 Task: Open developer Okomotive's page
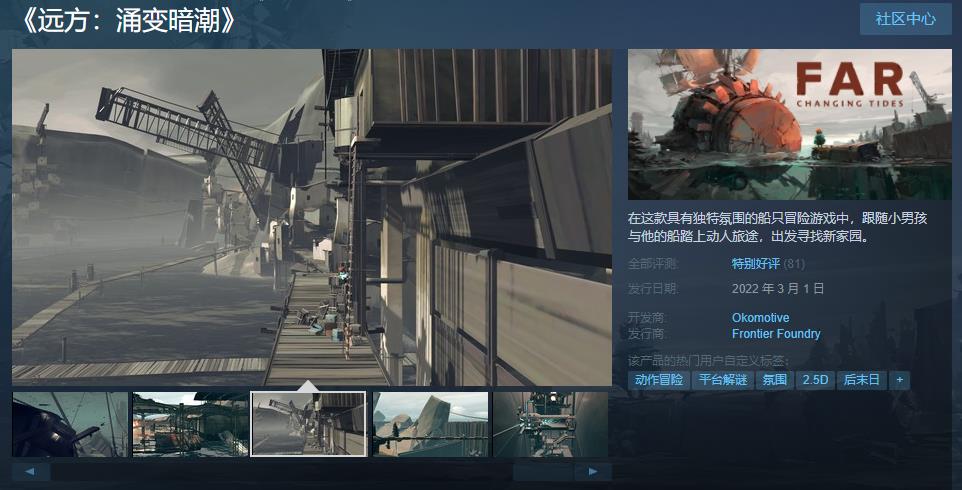(760, 318)
